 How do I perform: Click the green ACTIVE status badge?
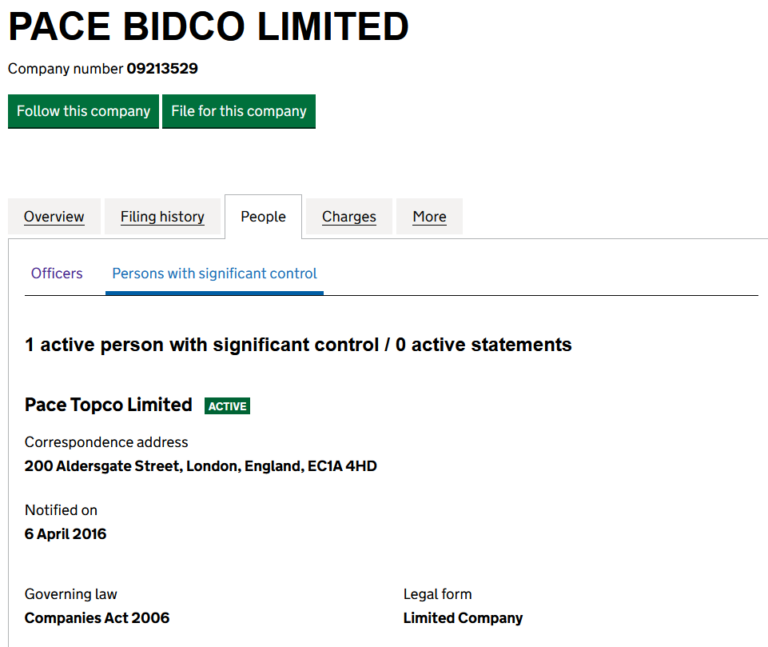click(x=227, y=406)
